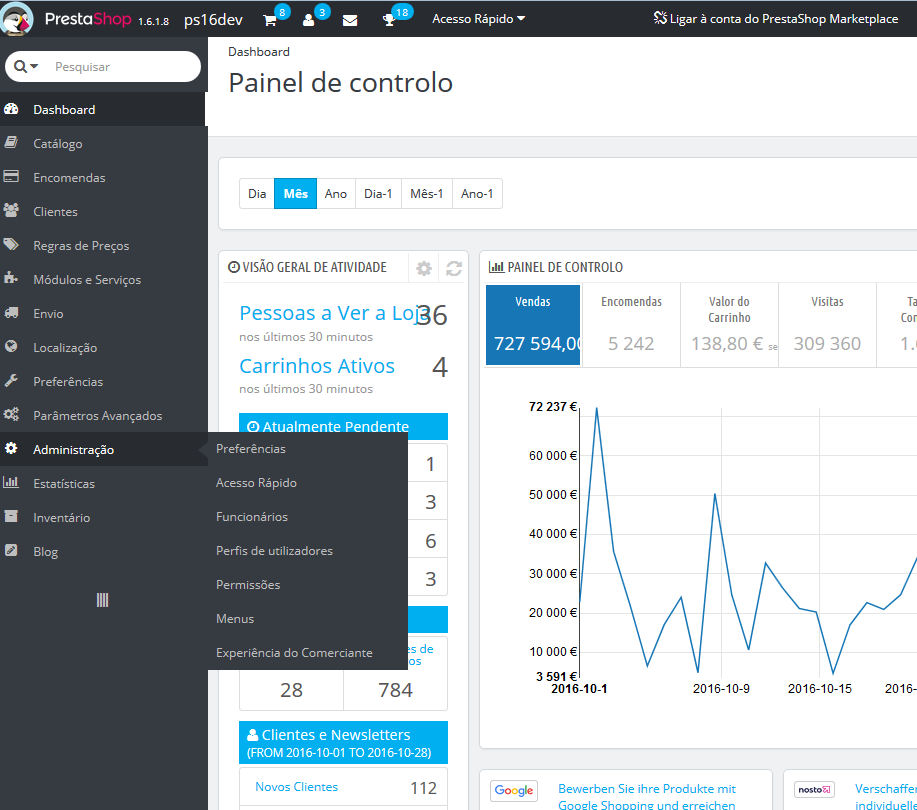Open the envelope messages icon
This screenshot has width=917, height=810.
coord(350,20)
